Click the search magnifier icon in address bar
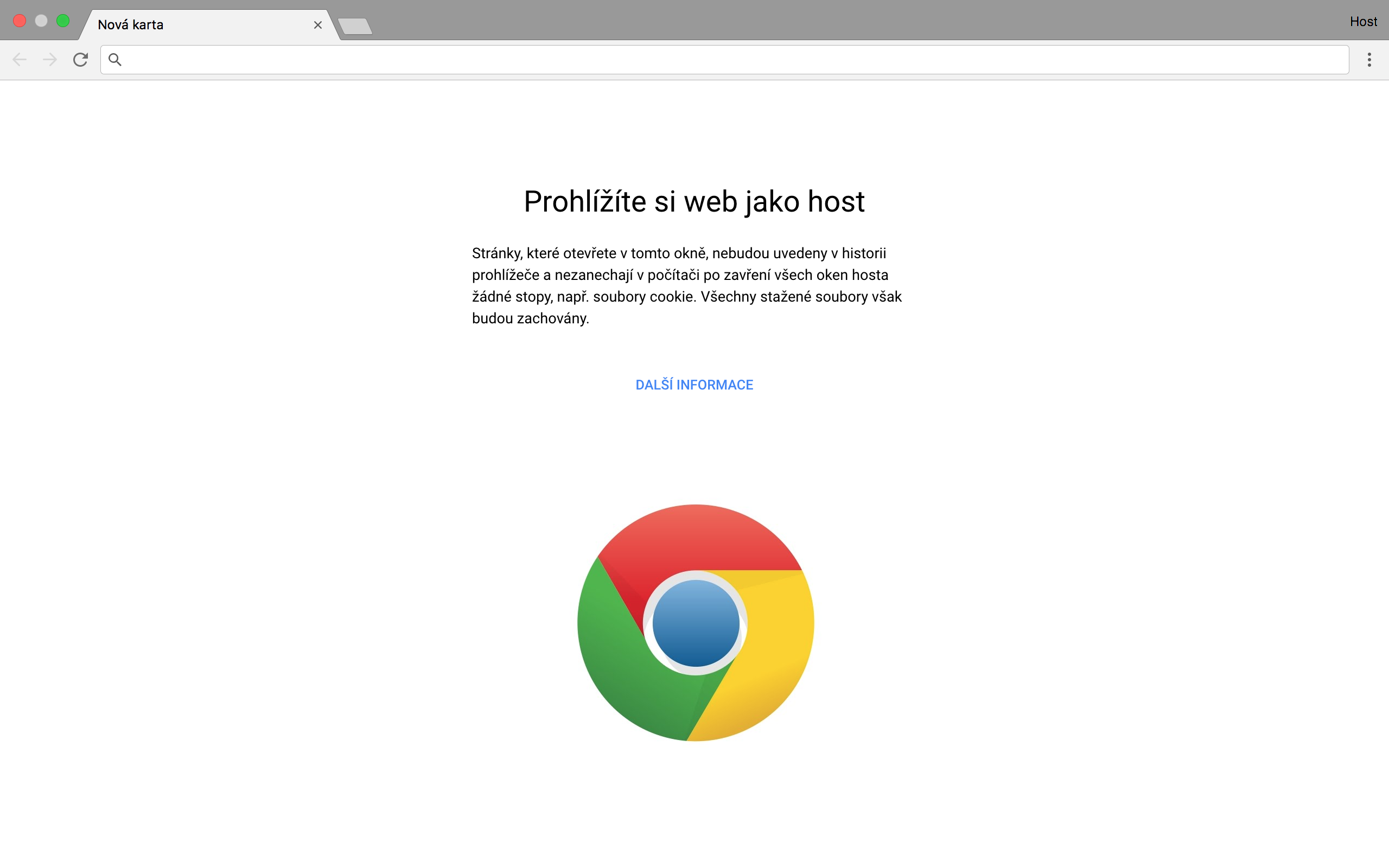Screen dimensions: 1389x868 coord(115,60)
